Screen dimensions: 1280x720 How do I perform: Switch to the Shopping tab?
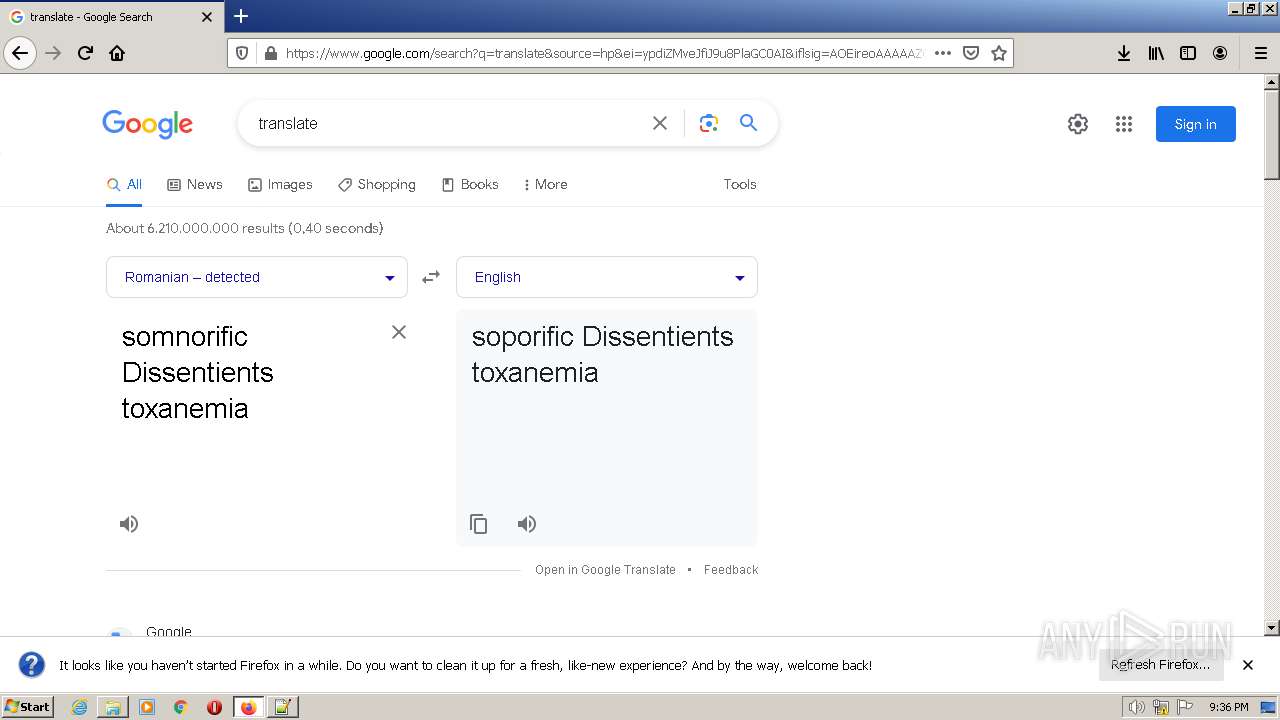click(x=377, y=184)
